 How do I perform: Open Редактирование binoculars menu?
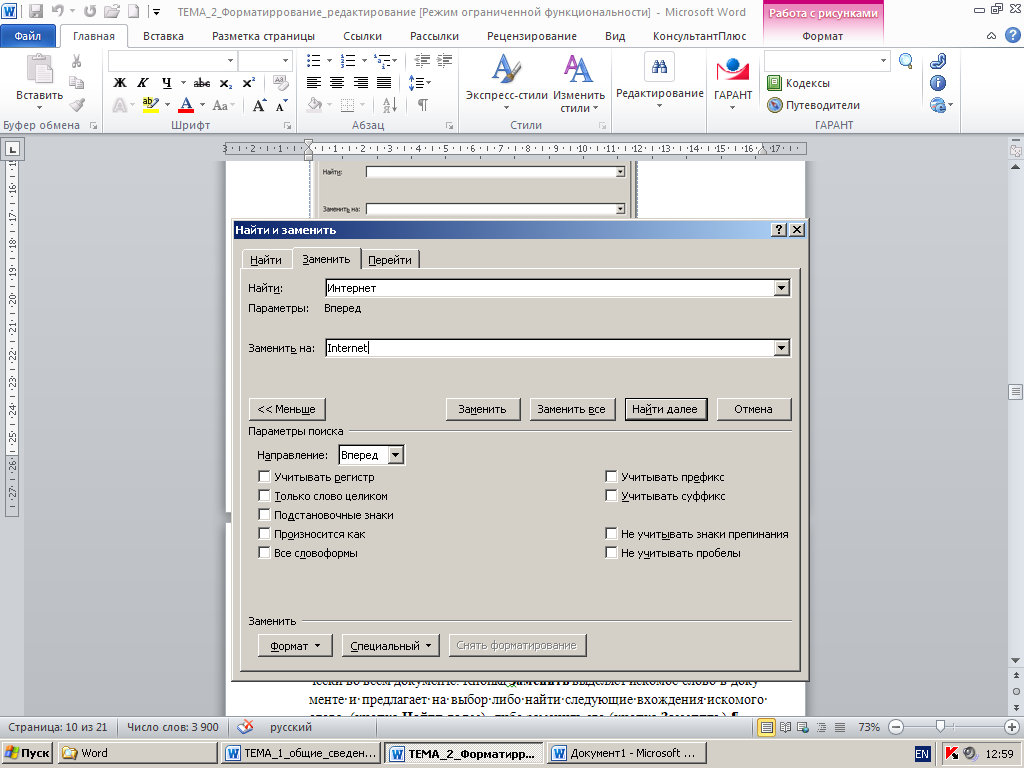(x=660, y=80)
